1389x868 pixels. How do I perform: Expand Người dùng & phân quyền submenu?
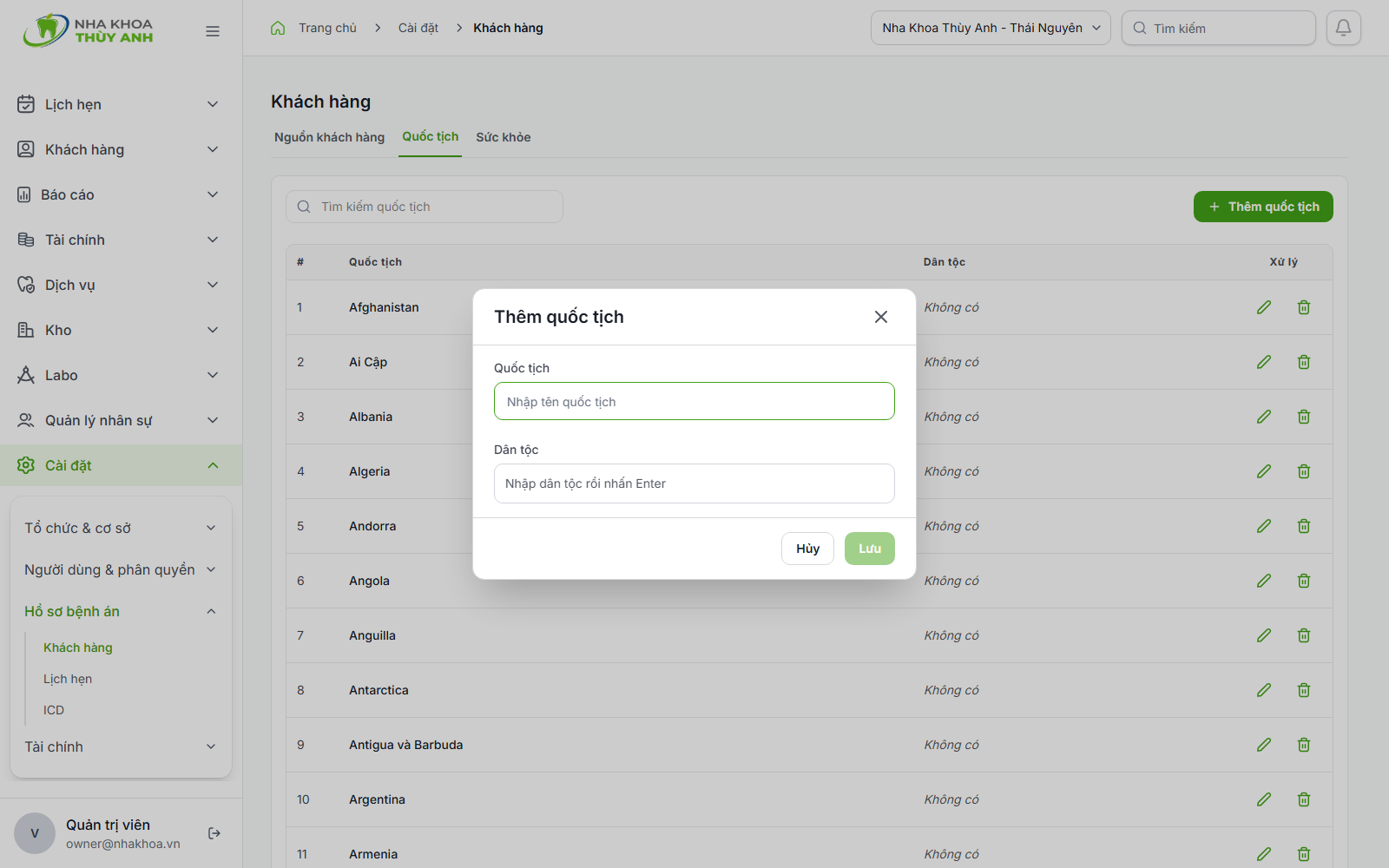pos(121,569)
